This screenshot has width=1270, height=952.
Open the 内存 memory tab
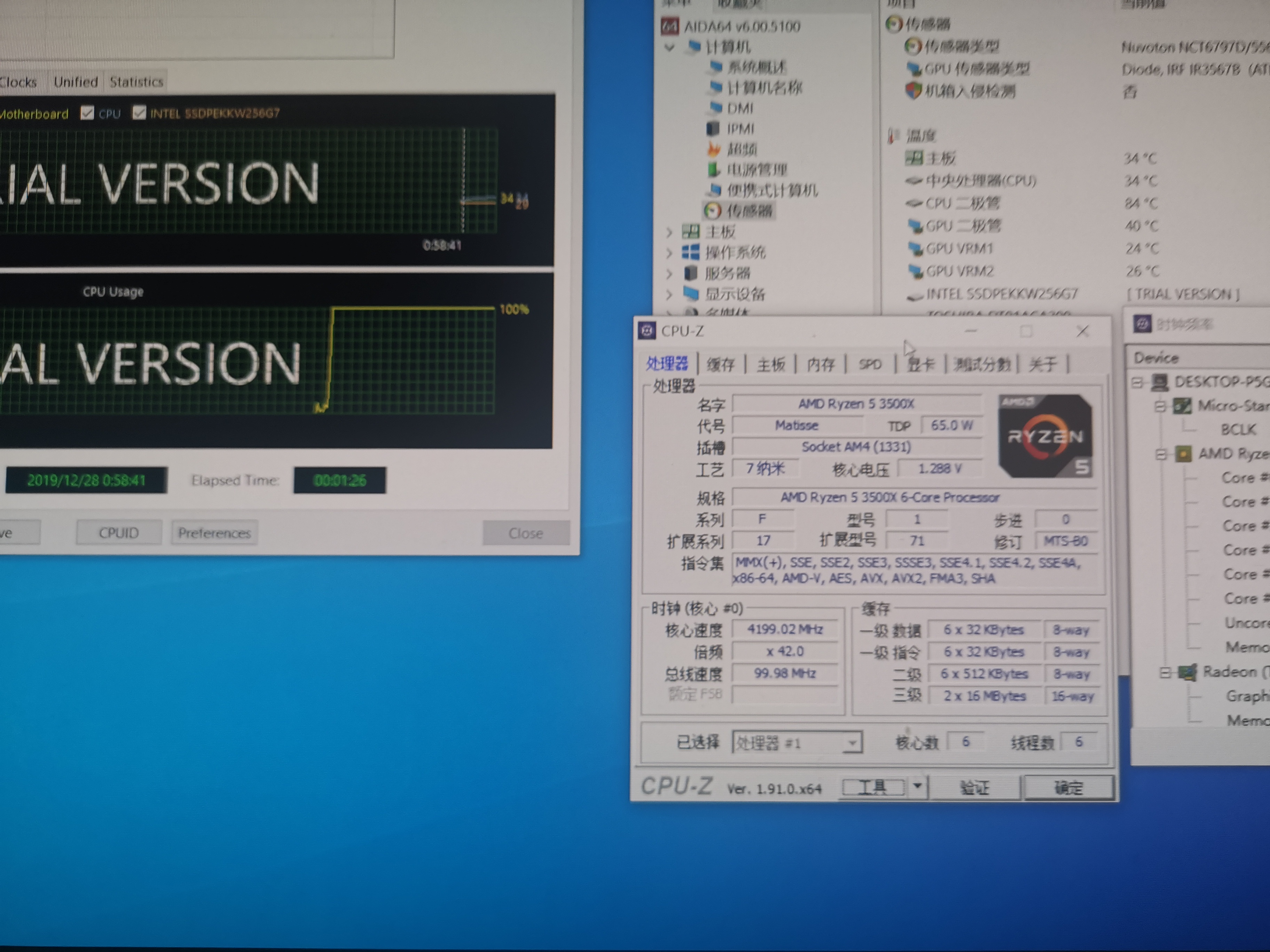coord(821,364)
